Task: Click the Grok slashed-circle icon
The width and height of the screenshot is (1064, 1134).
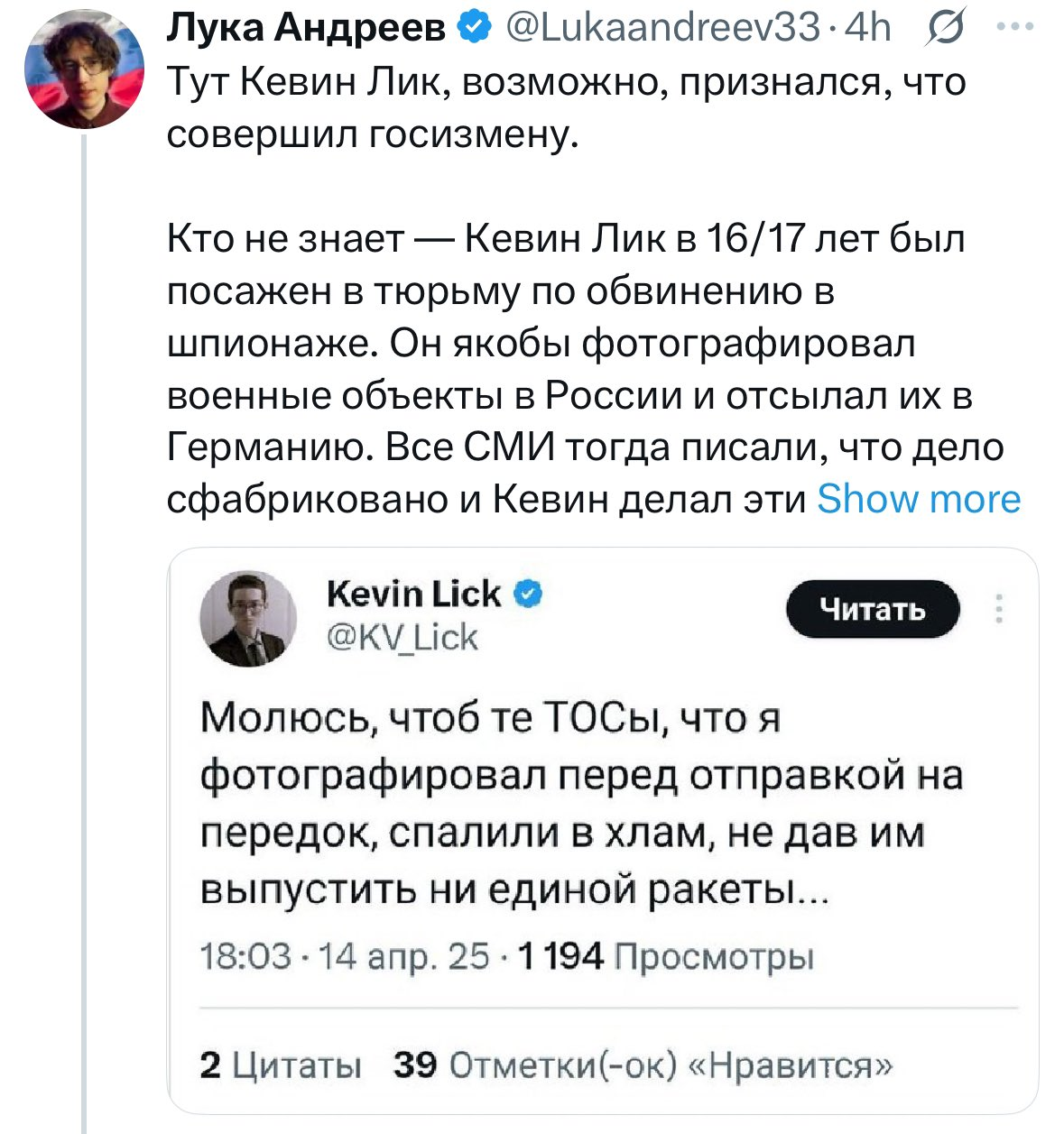Action: point(945,29)
